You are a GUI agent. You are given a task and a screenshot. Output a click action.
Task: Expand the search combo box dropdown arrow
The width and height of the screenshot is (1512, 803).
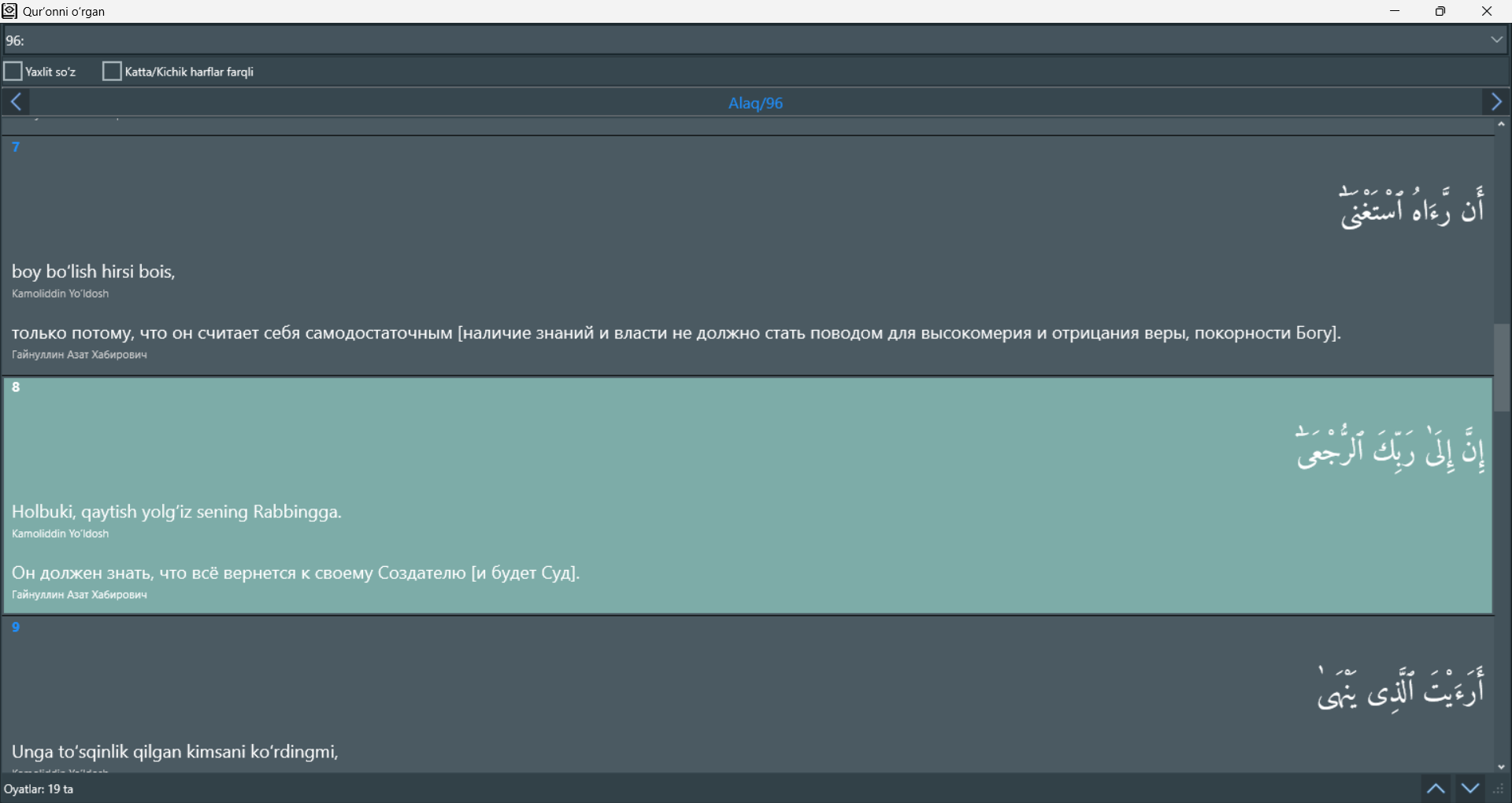pos(1497,40)
